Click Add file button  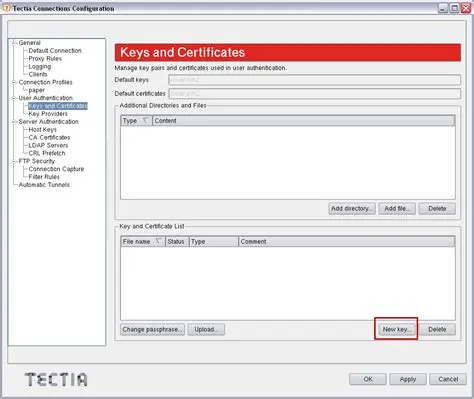397,208
